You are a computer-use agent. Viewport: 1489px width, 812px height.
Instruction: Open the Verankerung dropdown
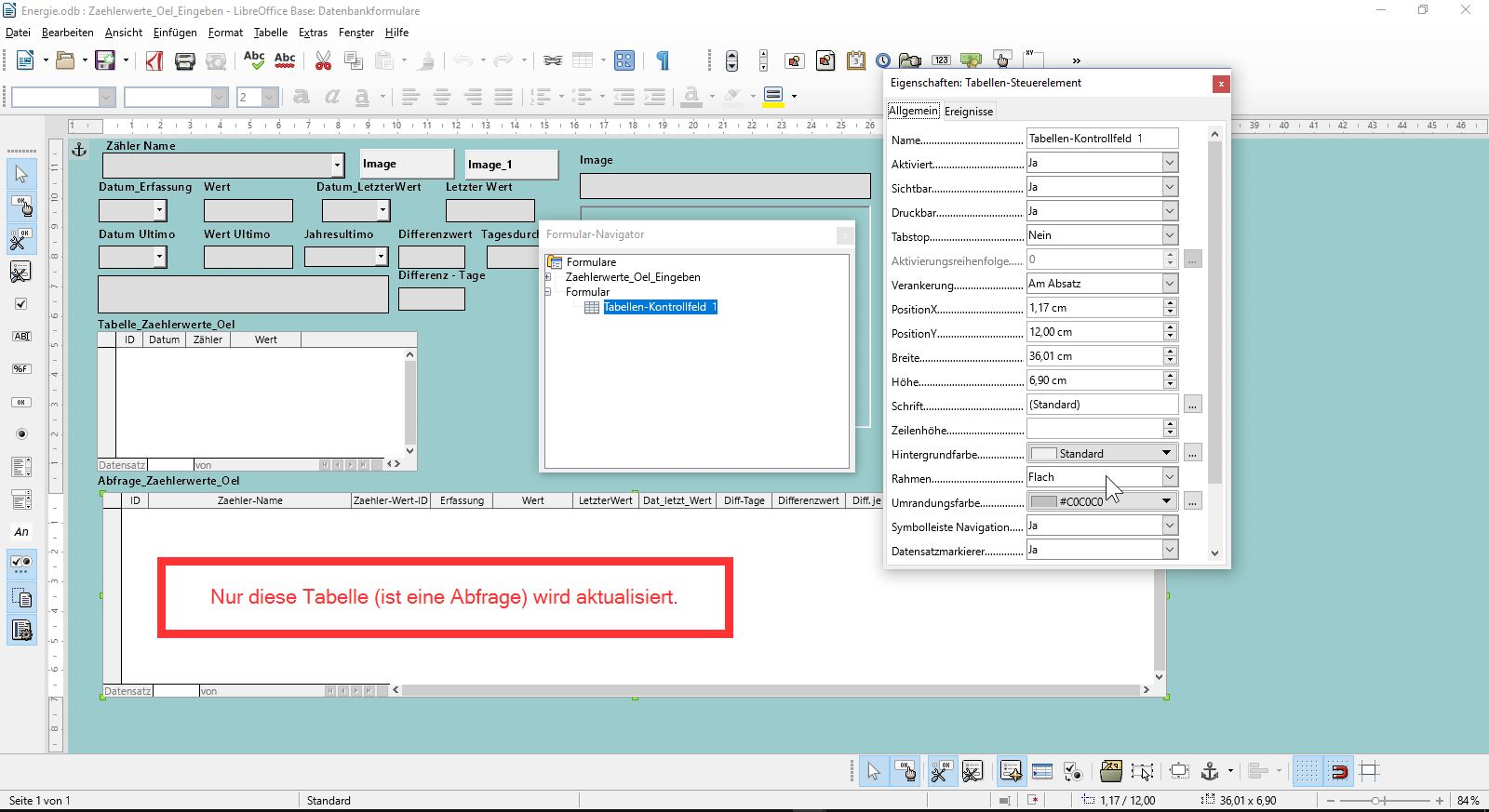click(1169, 284)
